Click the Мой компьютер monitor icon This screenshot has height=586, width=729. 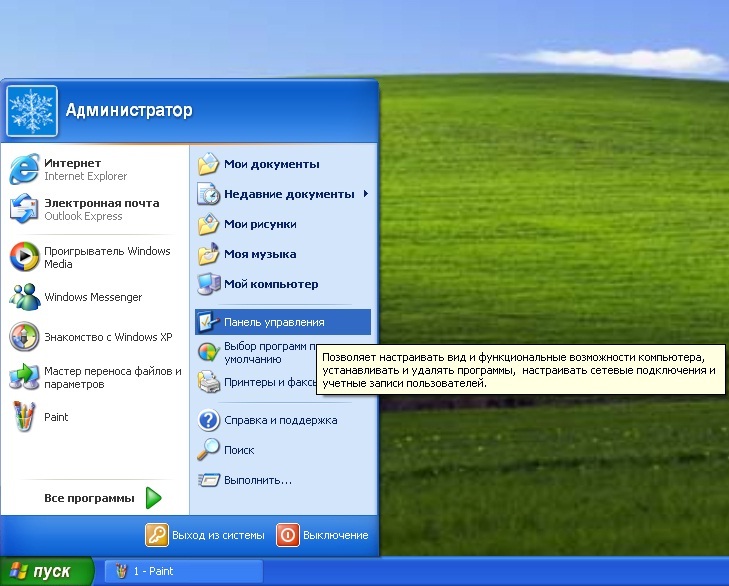coord(208,284)
